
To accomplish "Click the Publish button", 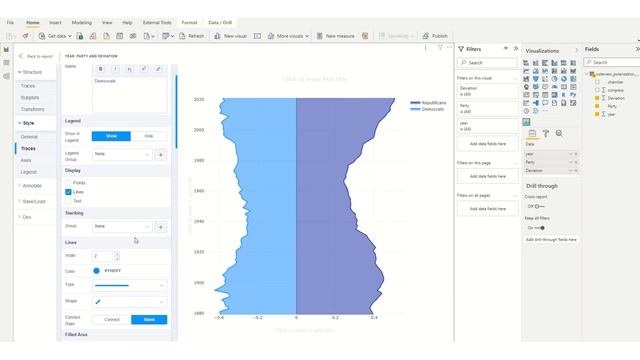I will [x=435, y=36].
